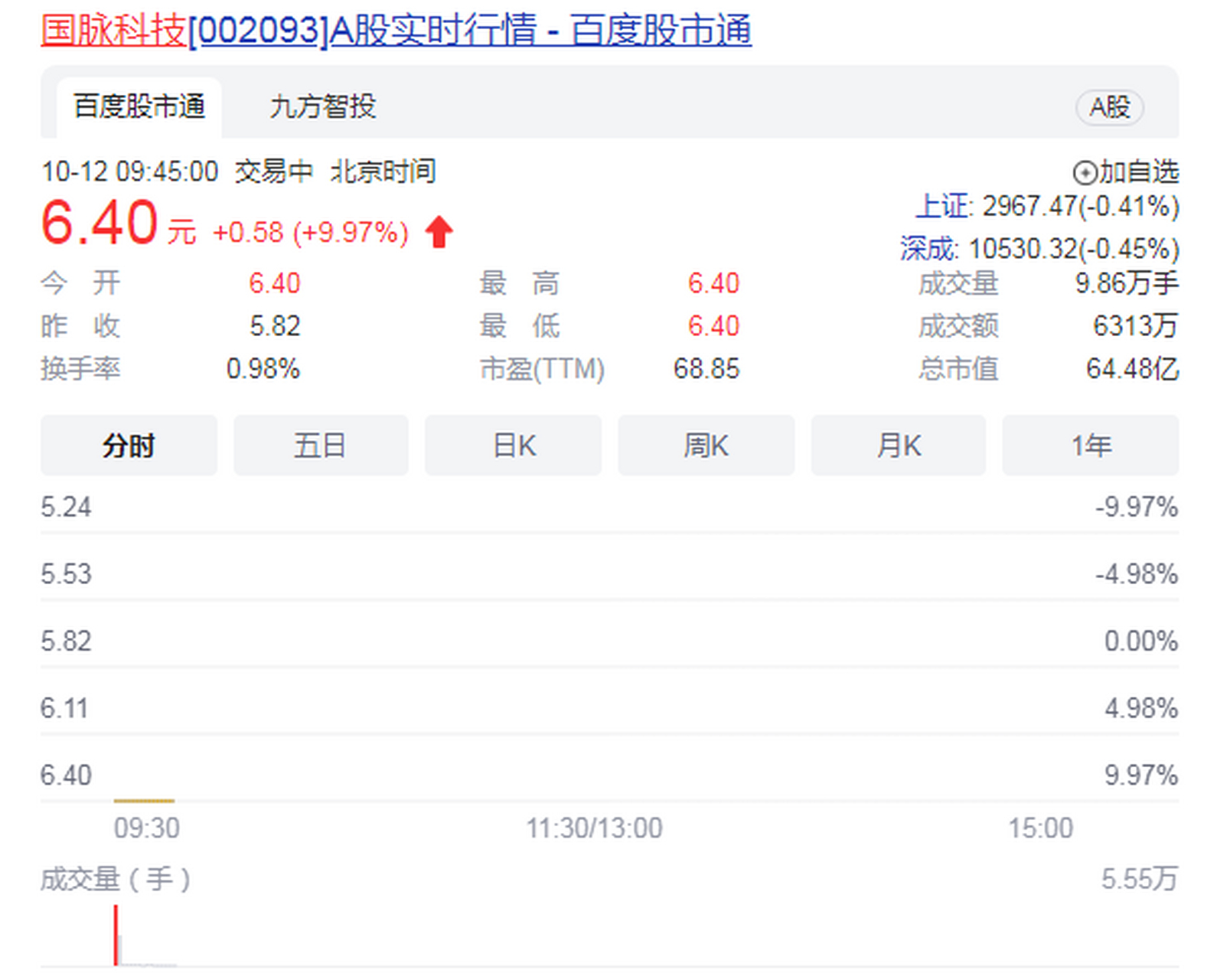Click the A股 badge button
Screen dimensions: 1230x980
[x=1109, y=107]
